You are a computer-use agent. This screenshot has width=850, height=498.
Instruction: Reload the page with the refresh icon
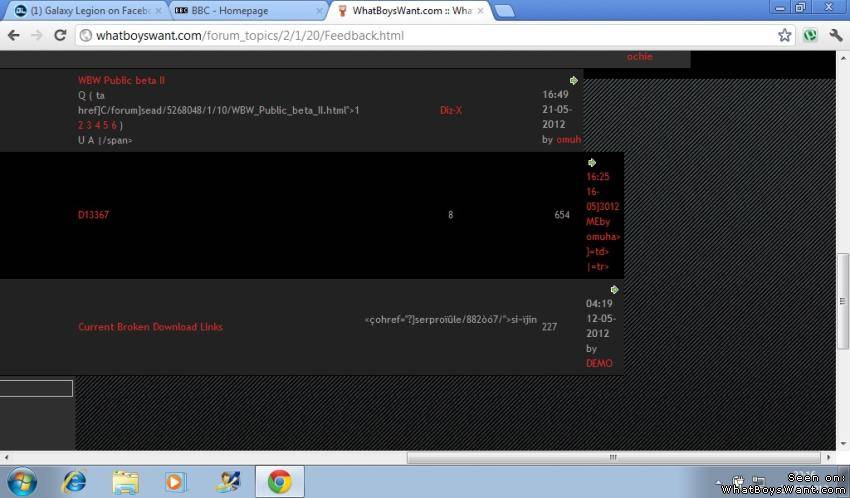point(60,35)
